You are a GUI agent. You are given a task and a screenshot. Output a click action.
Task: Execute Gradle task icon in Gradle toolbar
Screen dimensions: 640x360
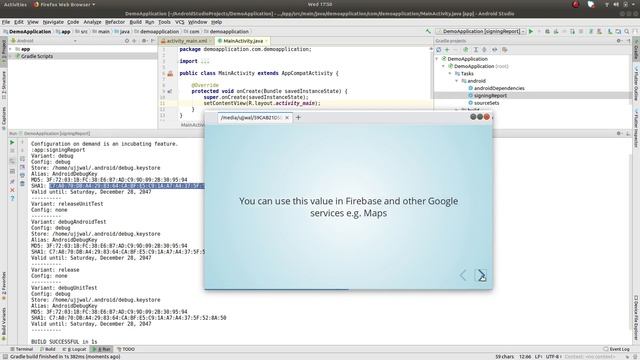pos(466,50)
